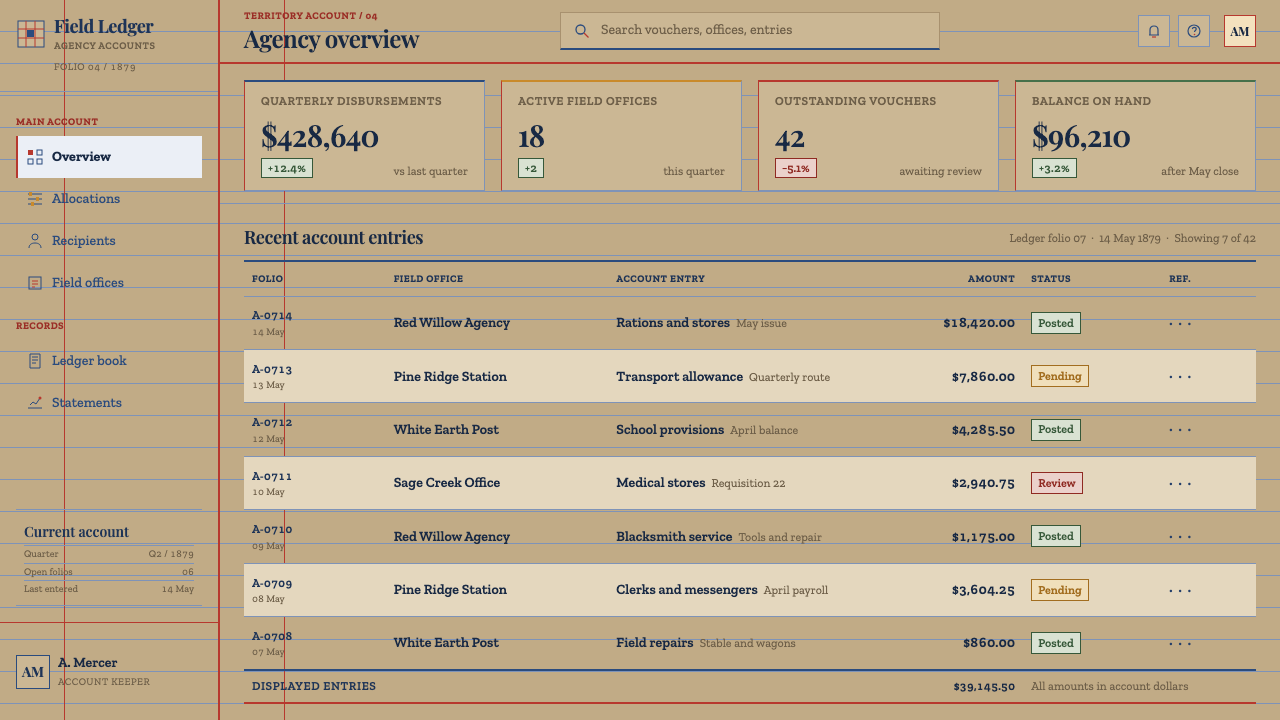
Task: Click the Ledger book icon
Action: [35, 361]
